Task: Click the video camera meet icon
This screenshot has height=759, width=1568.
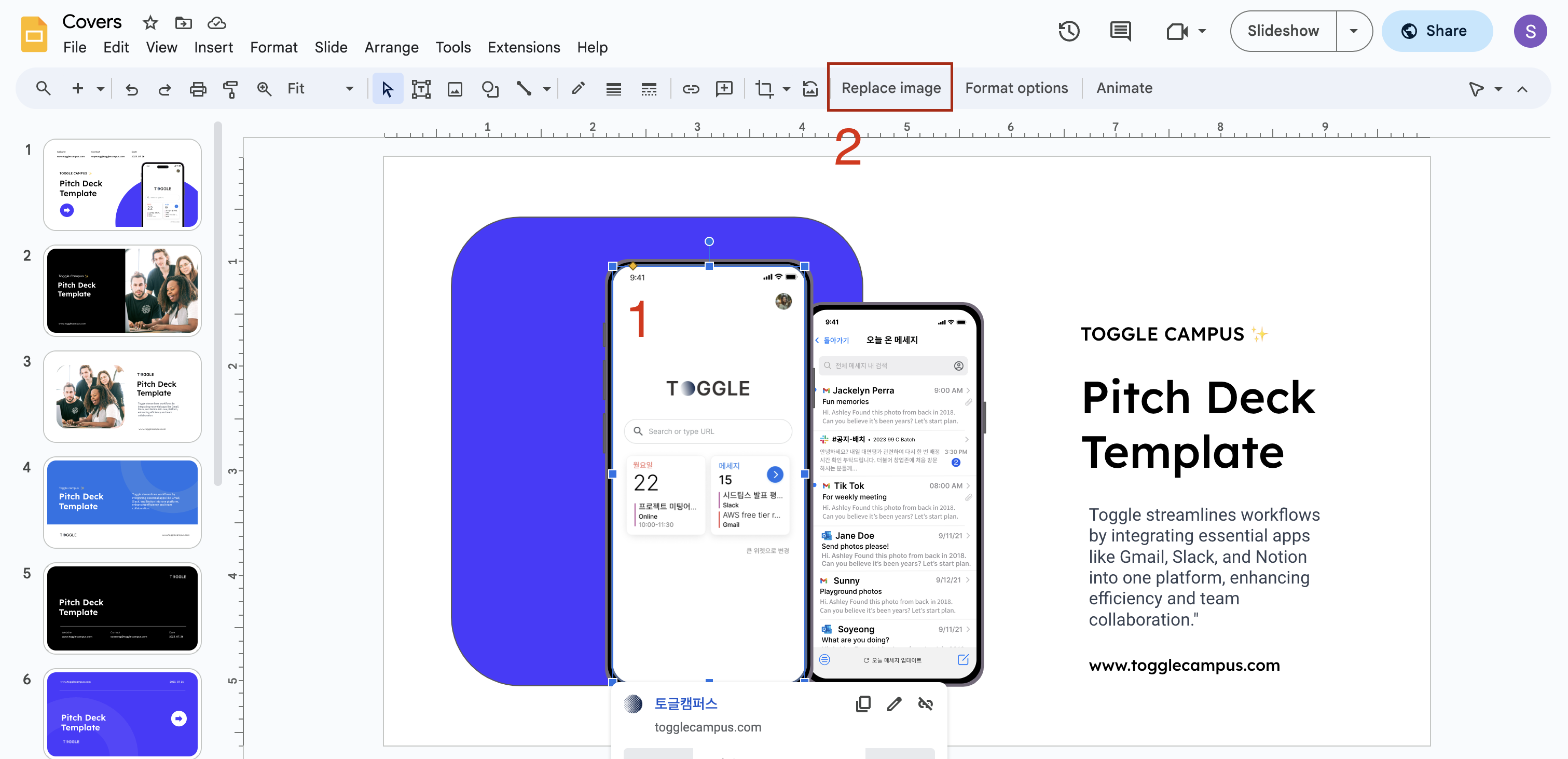Action: (x=1177, y=31)
